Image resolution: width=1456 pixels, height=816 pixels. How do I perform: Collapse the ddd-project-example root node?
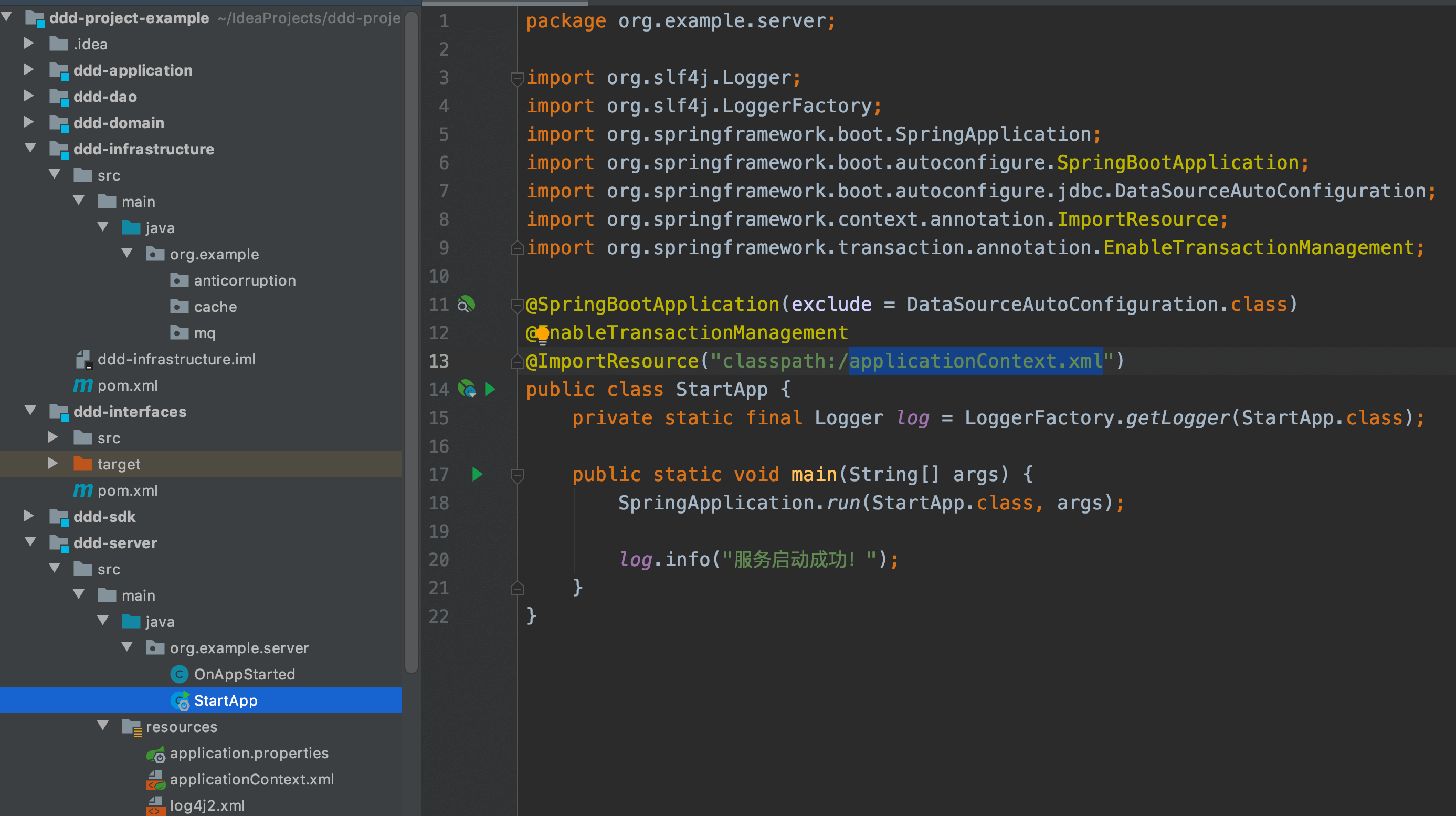click(x=7, y=17)
